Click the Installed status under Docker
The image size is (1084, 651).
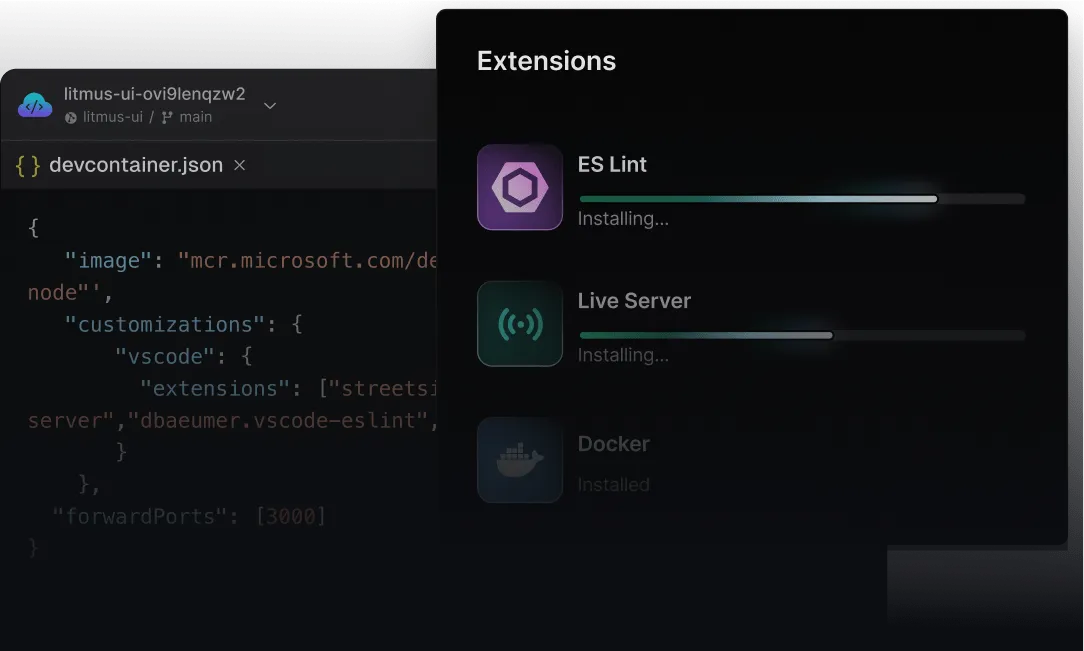click(x=613, y=485)
